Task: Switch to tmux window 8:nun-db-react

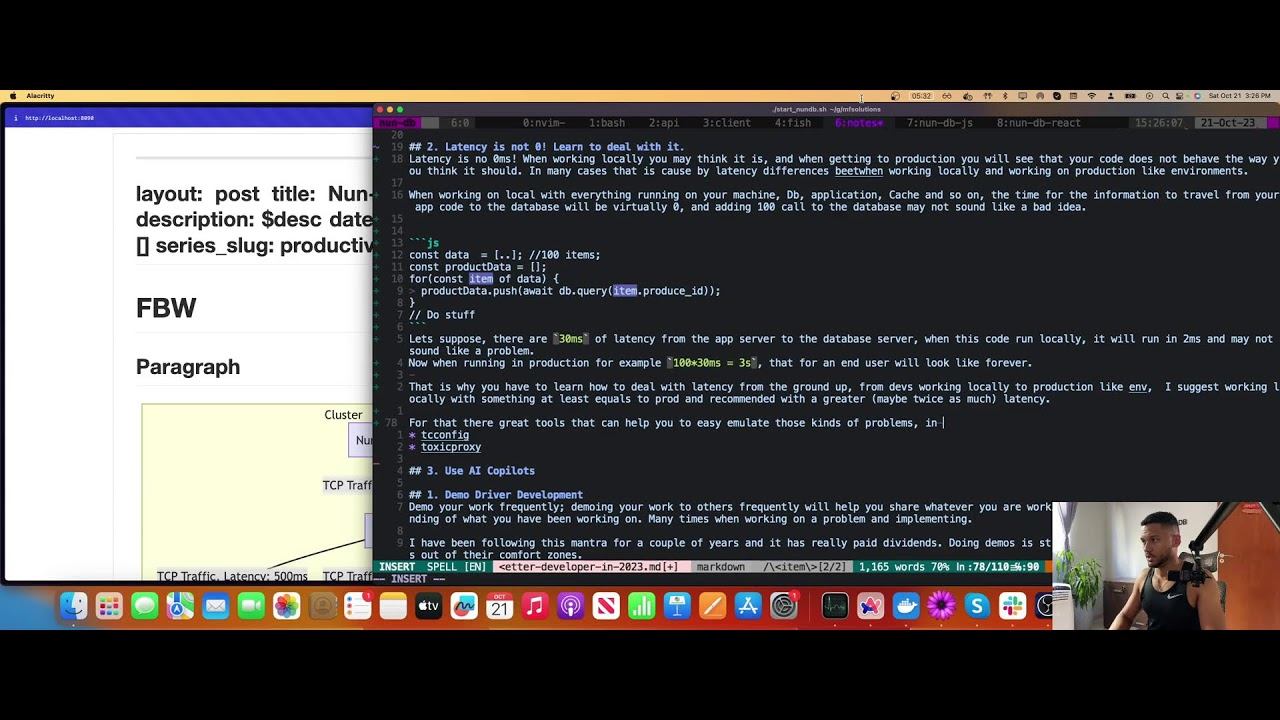Action: (1038, 123)
